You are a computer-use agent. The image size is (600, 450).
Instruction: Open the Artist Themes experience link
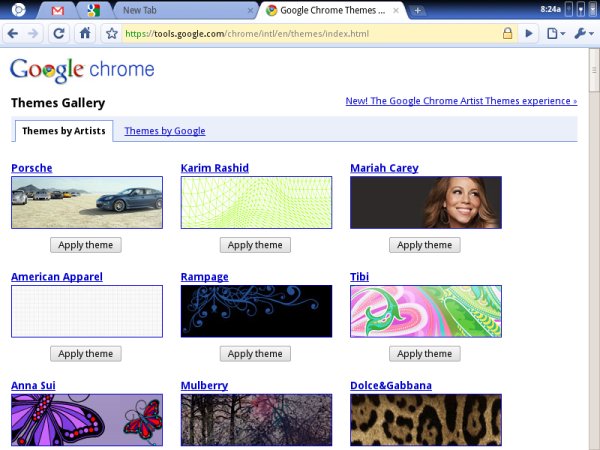[461, 101]
